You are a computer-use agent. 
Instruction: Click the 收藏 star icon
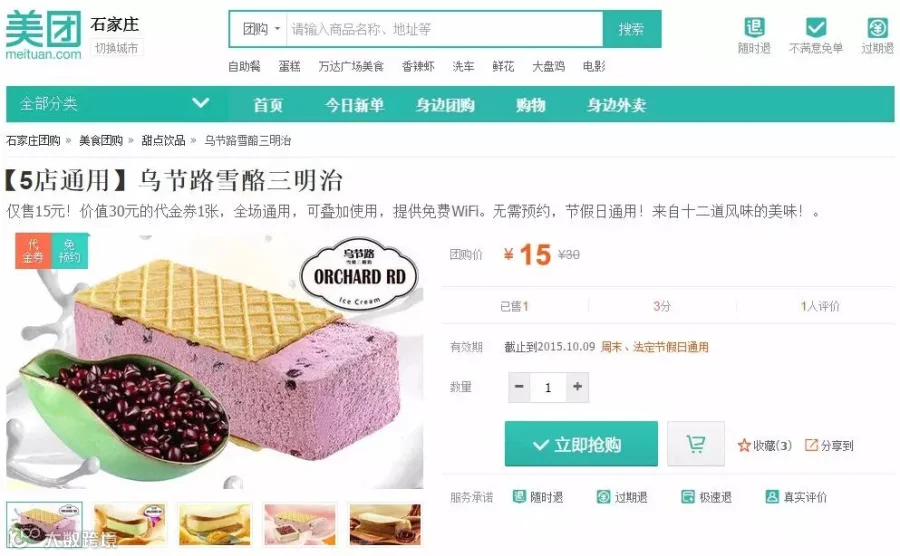(744, 445)
